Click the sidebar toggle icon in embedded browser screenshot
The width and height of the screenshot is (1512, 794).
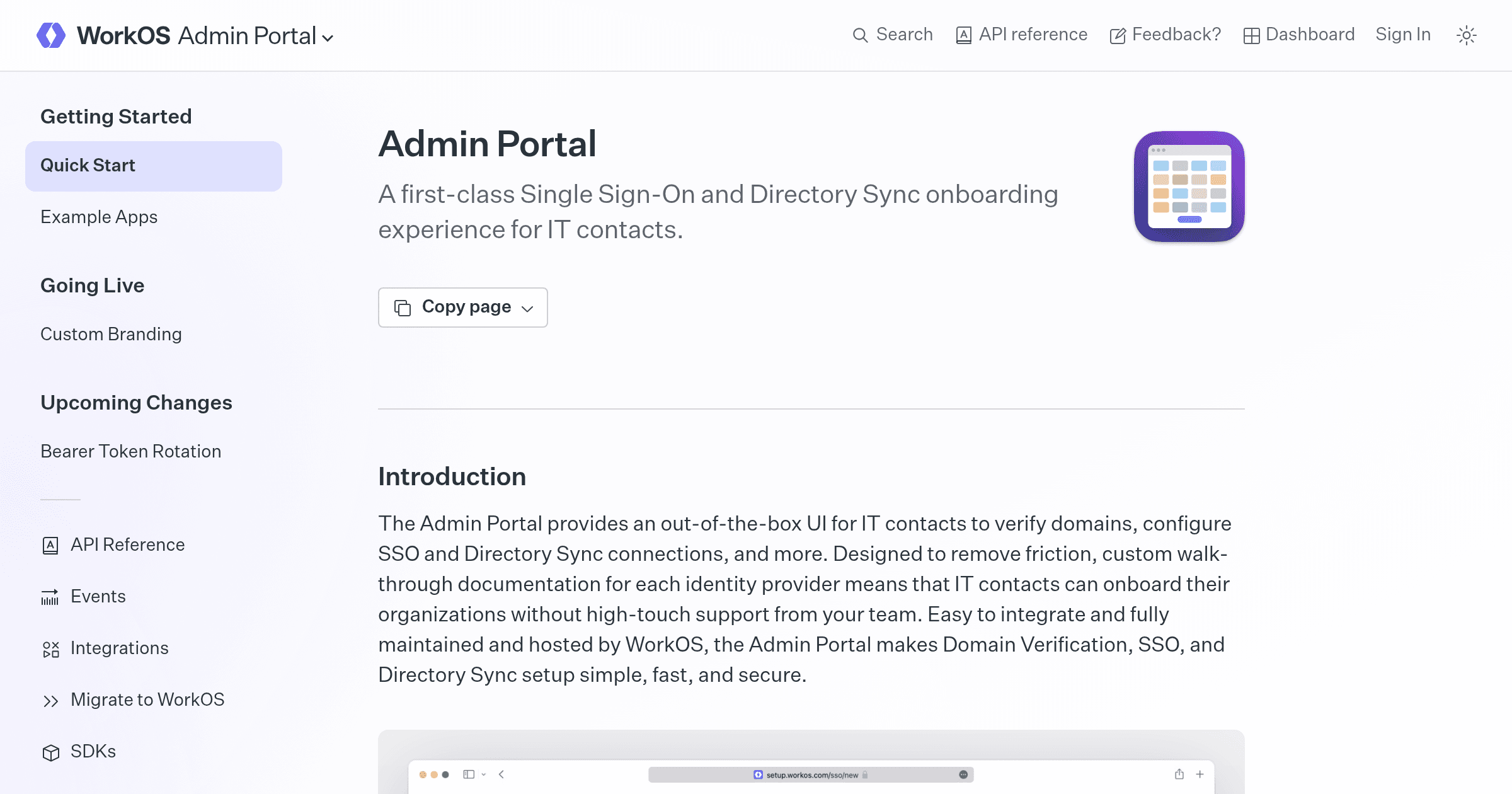coord(469,774)
